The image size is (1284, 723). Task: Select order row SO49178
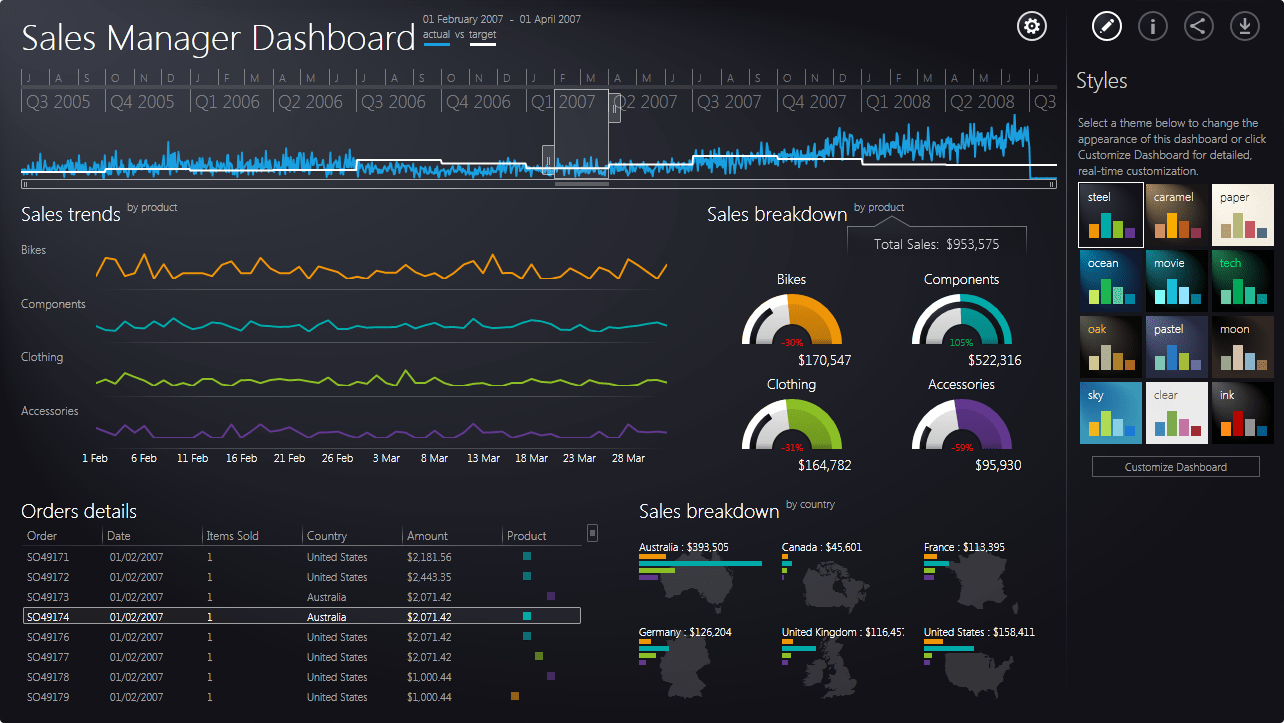click(x=302, y=677)
